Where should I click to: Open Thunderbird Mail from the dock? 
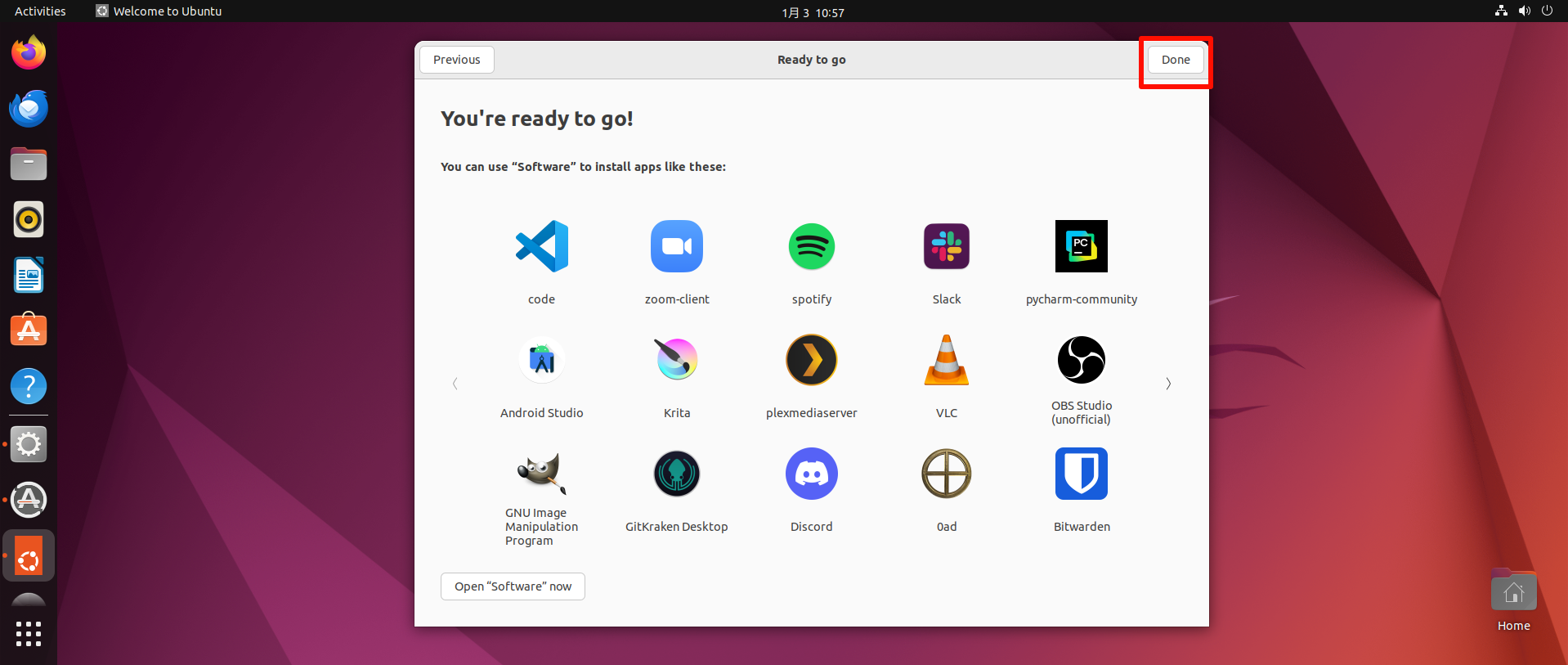[29, 108]
